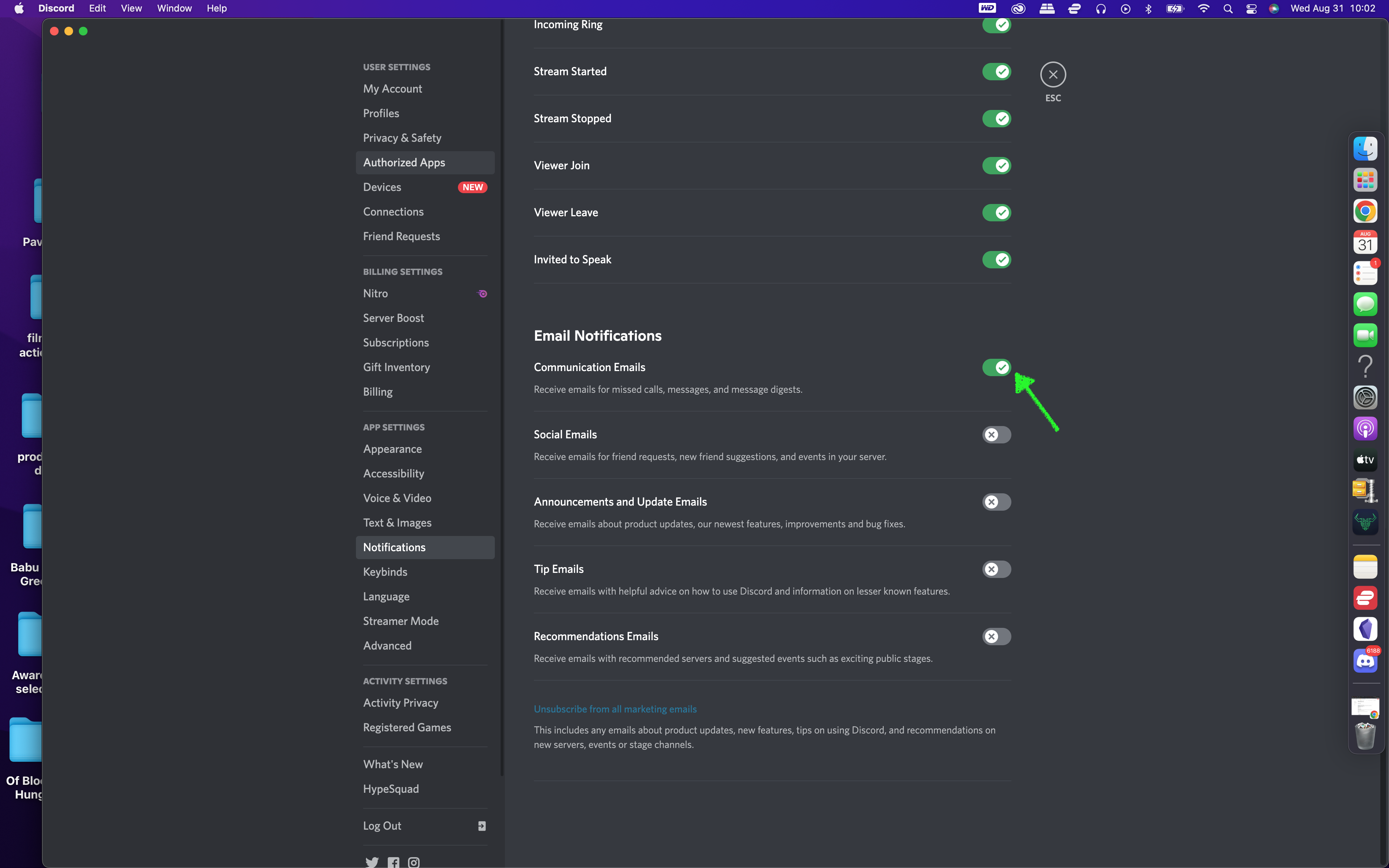The image size is (1389, 868).
Task: Open Google Chrome from the dock
Action: tap(1365, 211)
